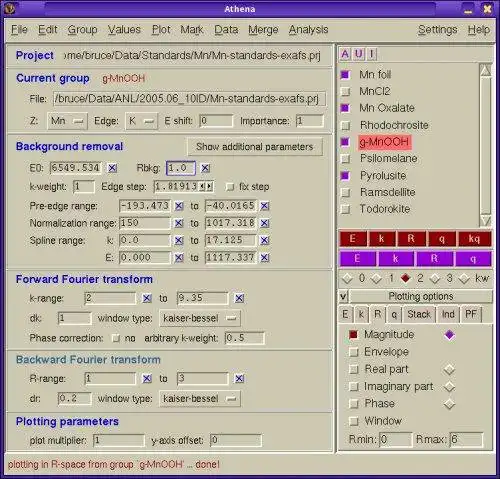Click the red E plot button
This screenshot has width=500, height=479.
353,239
